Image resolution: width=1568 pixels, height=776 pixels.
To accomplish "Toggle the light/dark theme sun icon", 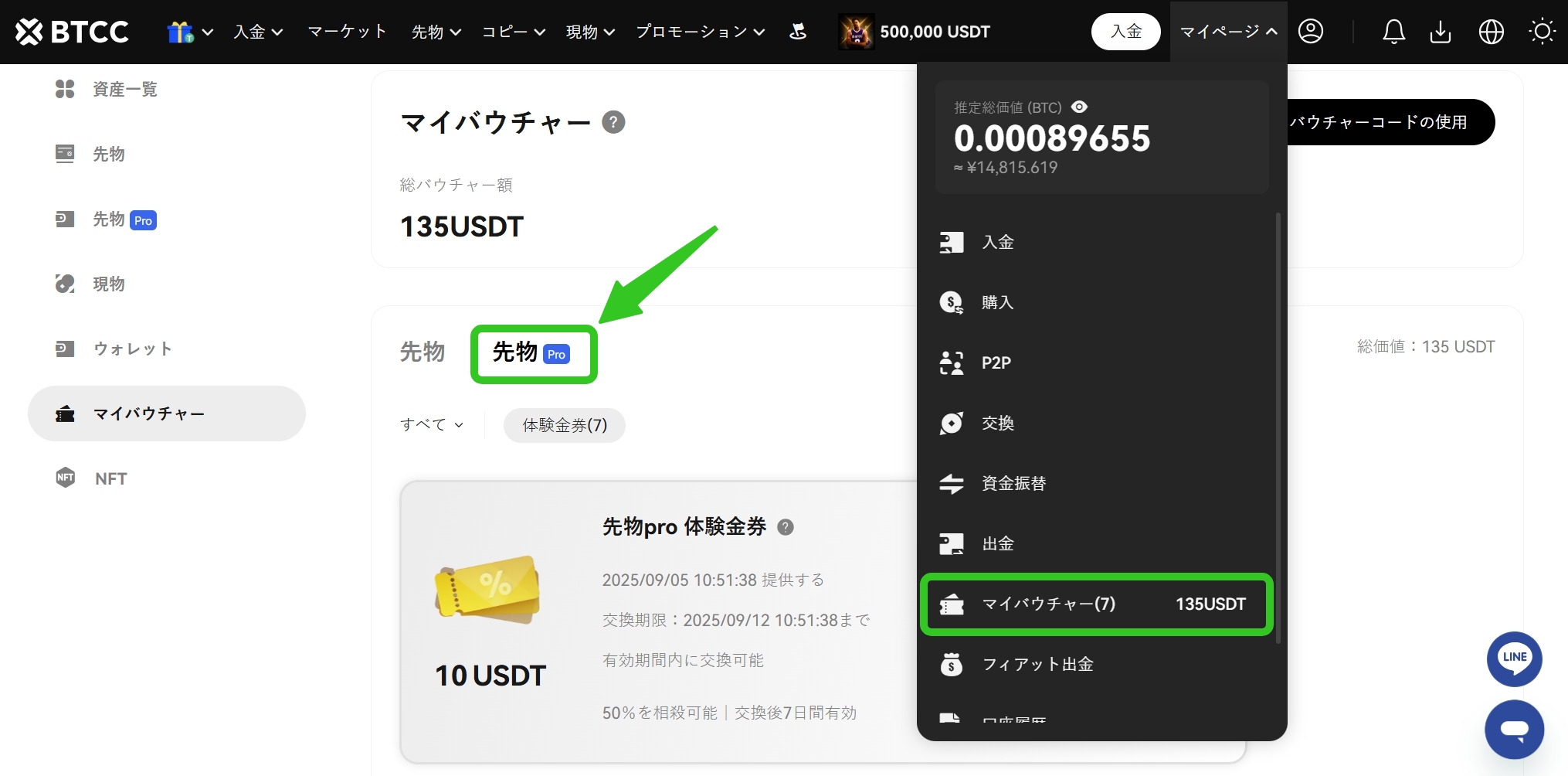I will click(x=1542, y=32).
